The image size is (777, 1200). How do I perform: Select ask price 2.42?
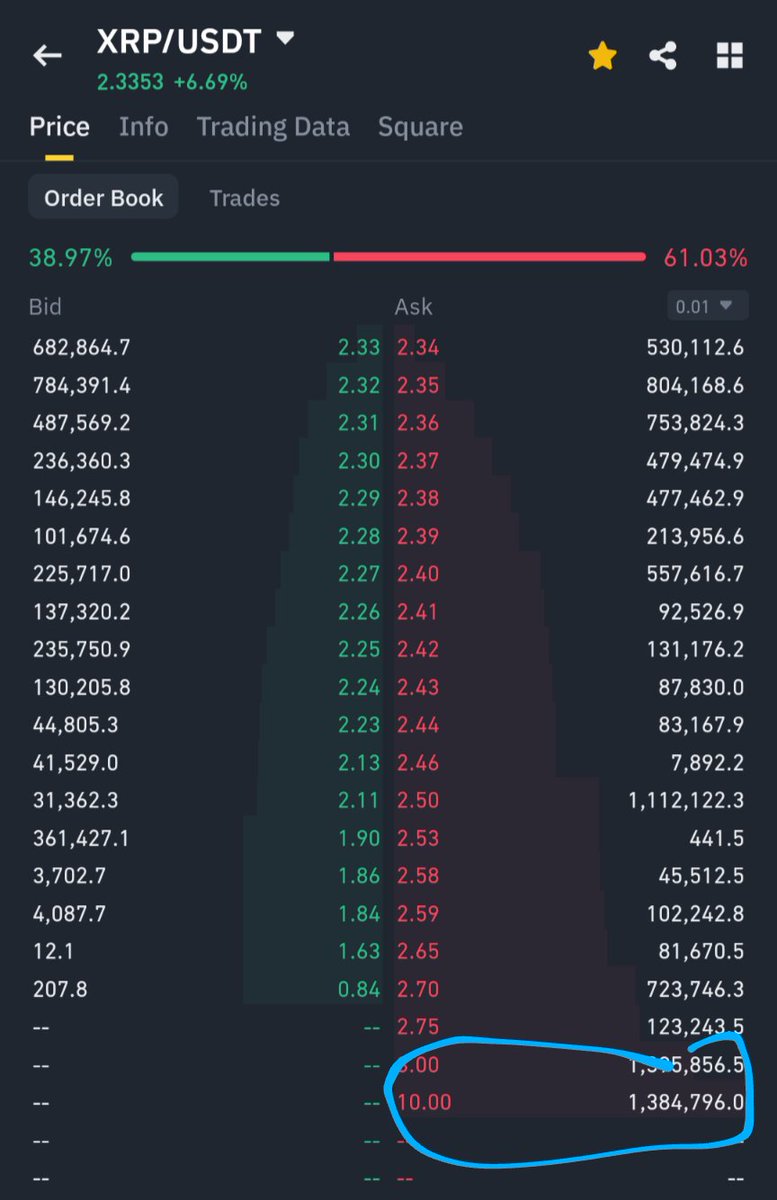coord(418,649)
